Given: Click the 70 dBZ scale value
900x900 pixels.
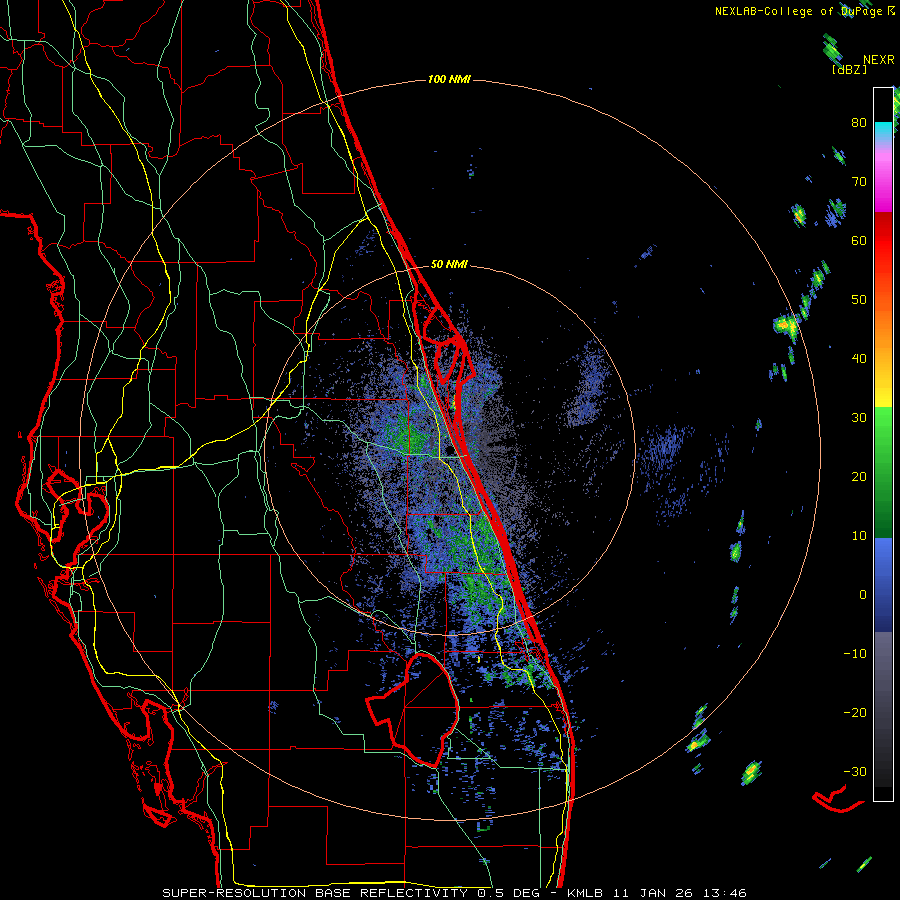Looking at the screenshot, I should point(859,181).
